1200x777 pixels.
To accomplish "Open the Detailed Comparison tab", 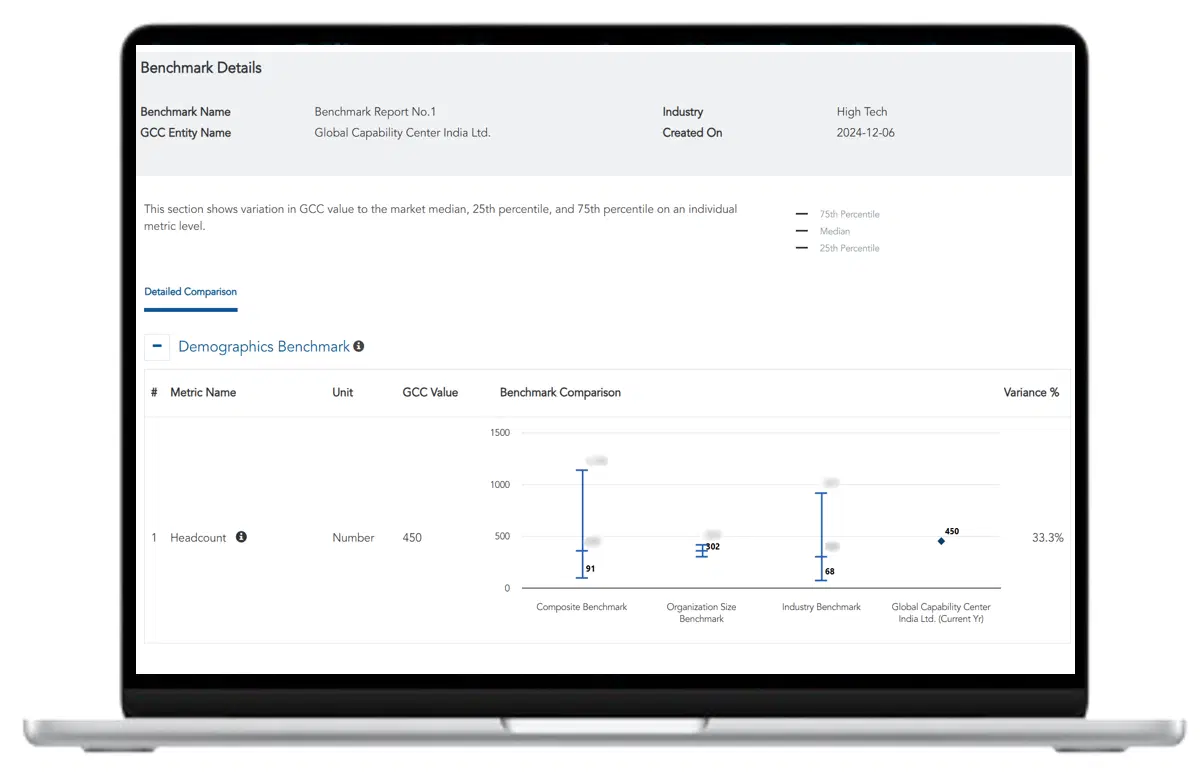I will [x=190, y=292].
